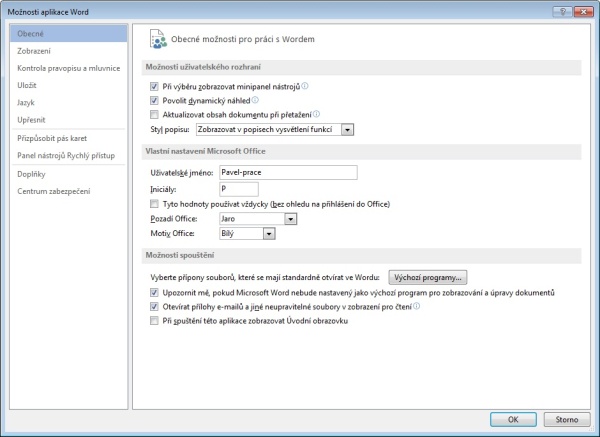Select the Obecné category

point(68,34)
